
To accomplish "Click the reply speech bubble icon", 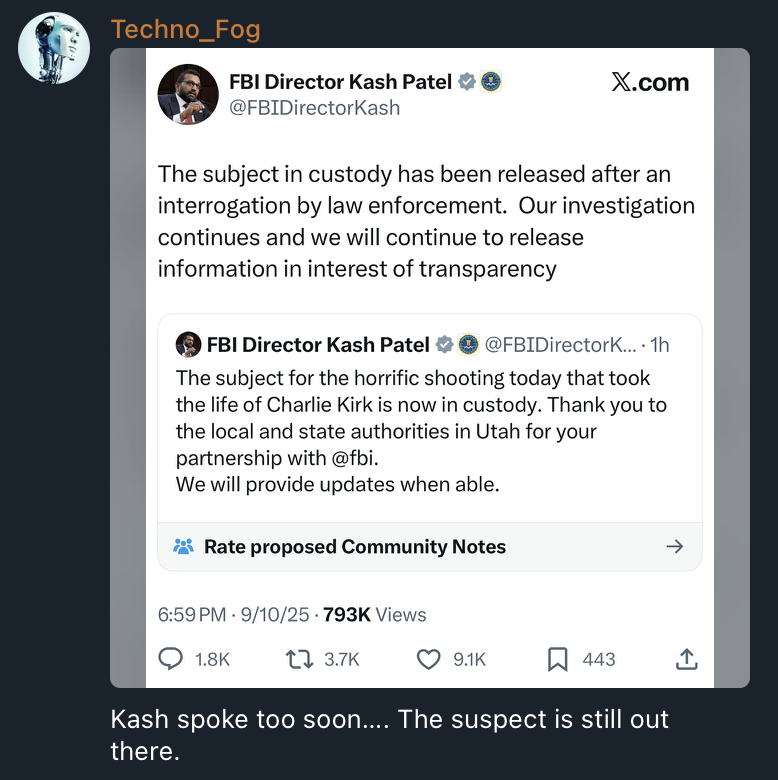I will pyautogui.click(x=172, y=659).
